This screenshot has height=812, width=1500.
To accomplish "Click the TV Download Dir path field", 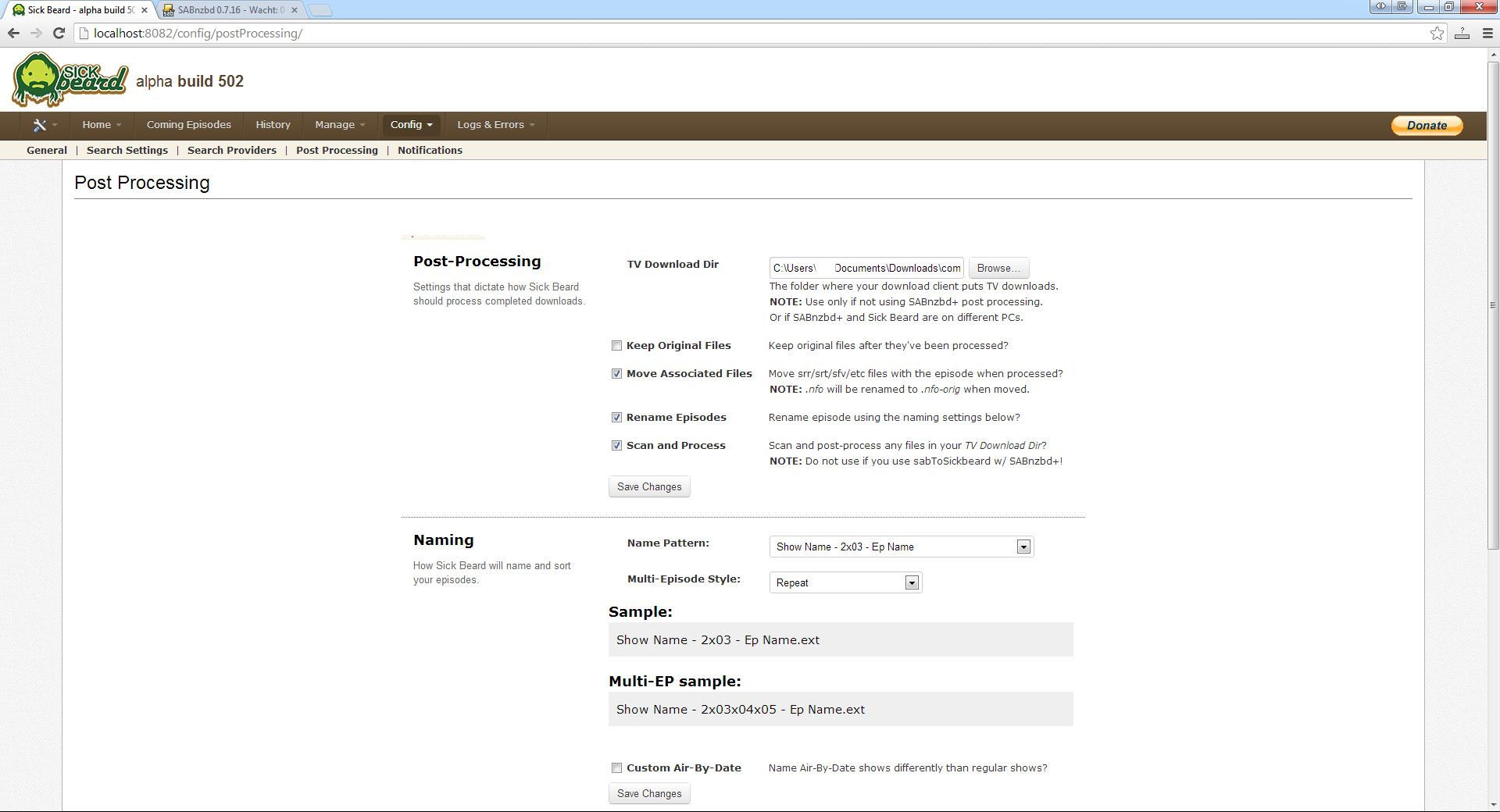I will [866, 268].
